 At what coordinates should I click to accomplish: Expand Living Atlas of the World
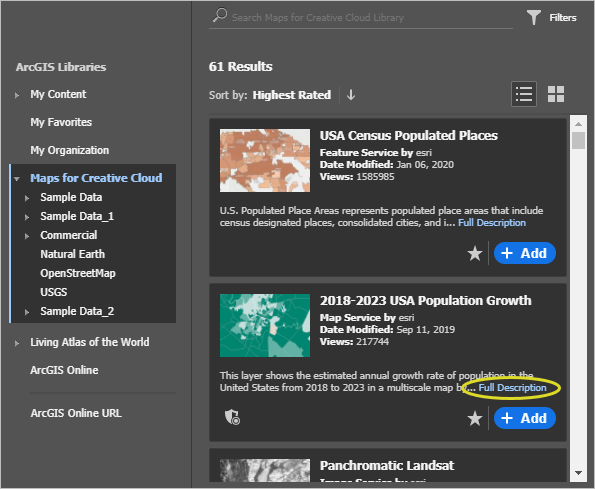17,343
